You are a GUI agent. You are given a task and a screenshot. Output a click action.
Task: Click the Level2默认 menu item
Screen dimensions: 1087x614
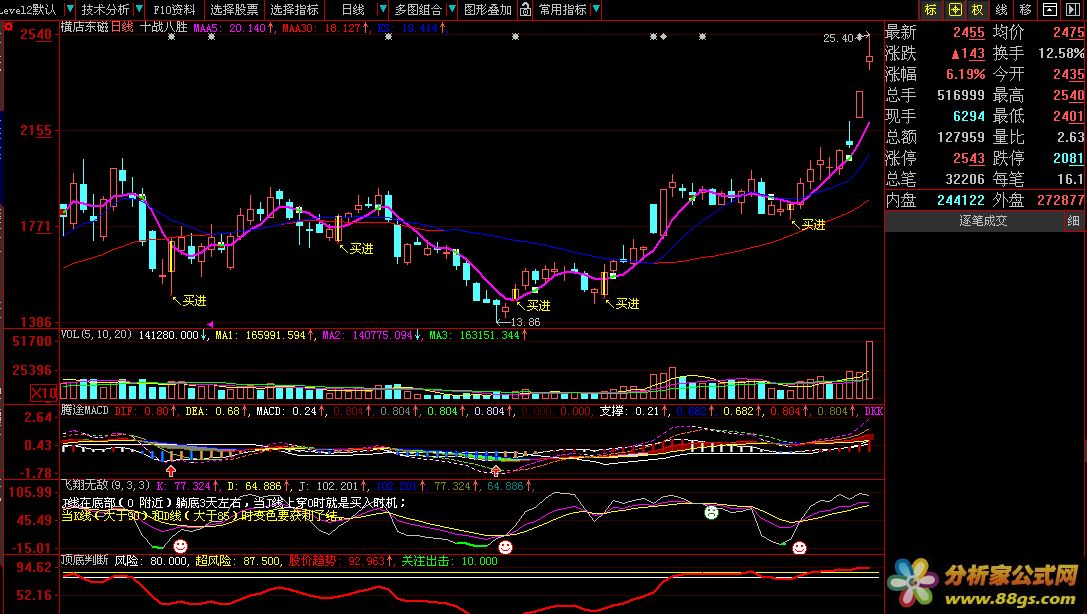click(29, 10)
